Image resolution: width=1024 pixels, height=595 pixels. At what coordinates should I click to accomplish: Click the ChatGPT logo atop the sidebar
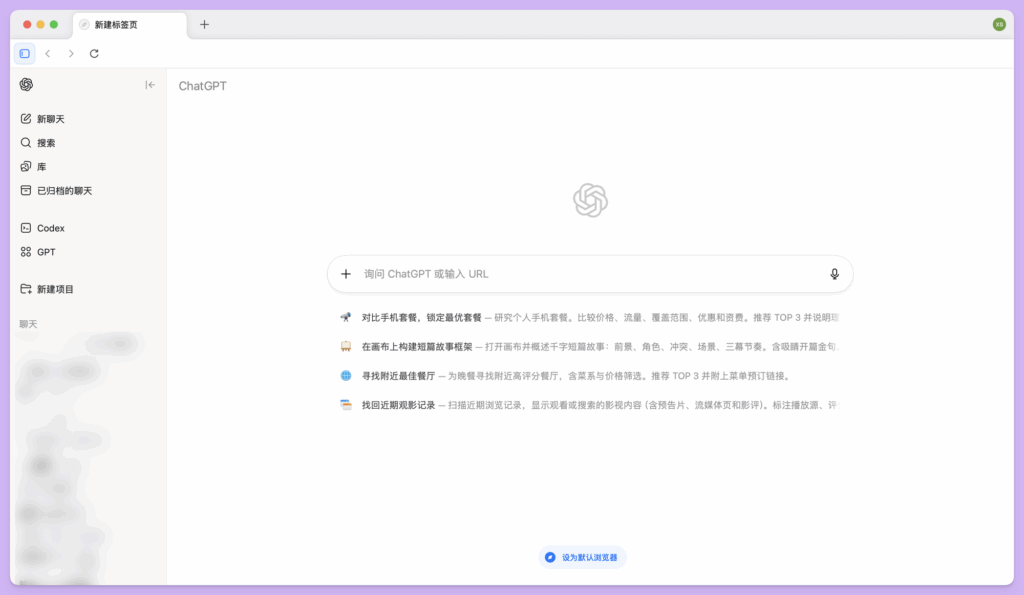click(x=26, y=85)
